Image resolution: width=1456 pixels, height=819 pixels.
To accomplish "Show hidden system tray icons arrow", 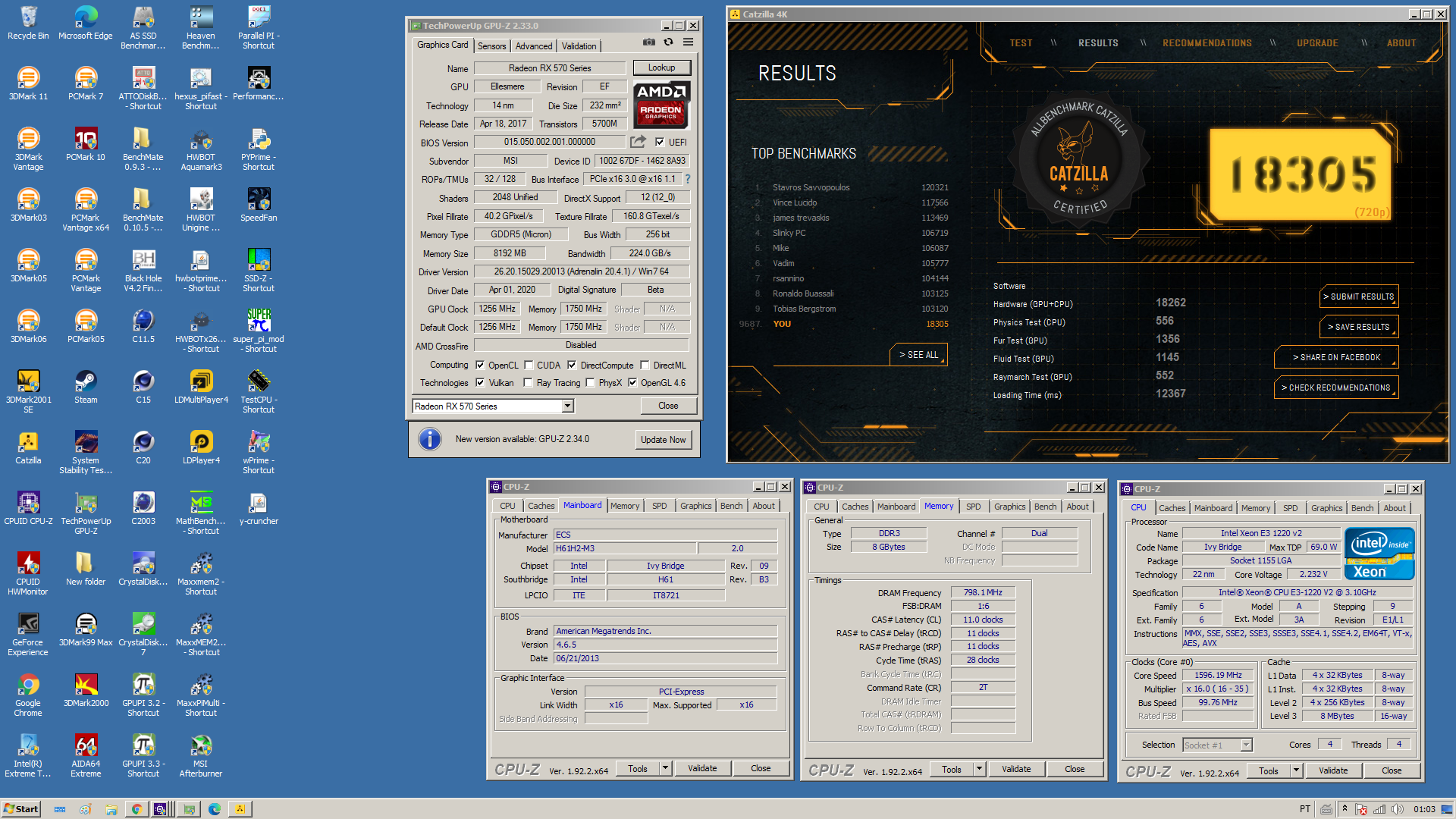I will point(1345,808).
